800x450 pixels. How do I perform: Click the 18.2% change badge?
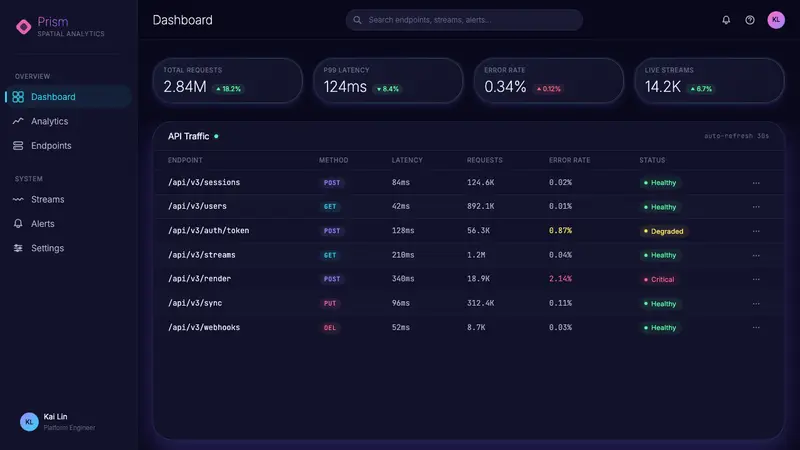pyautogui.click(x=228, y=89)
